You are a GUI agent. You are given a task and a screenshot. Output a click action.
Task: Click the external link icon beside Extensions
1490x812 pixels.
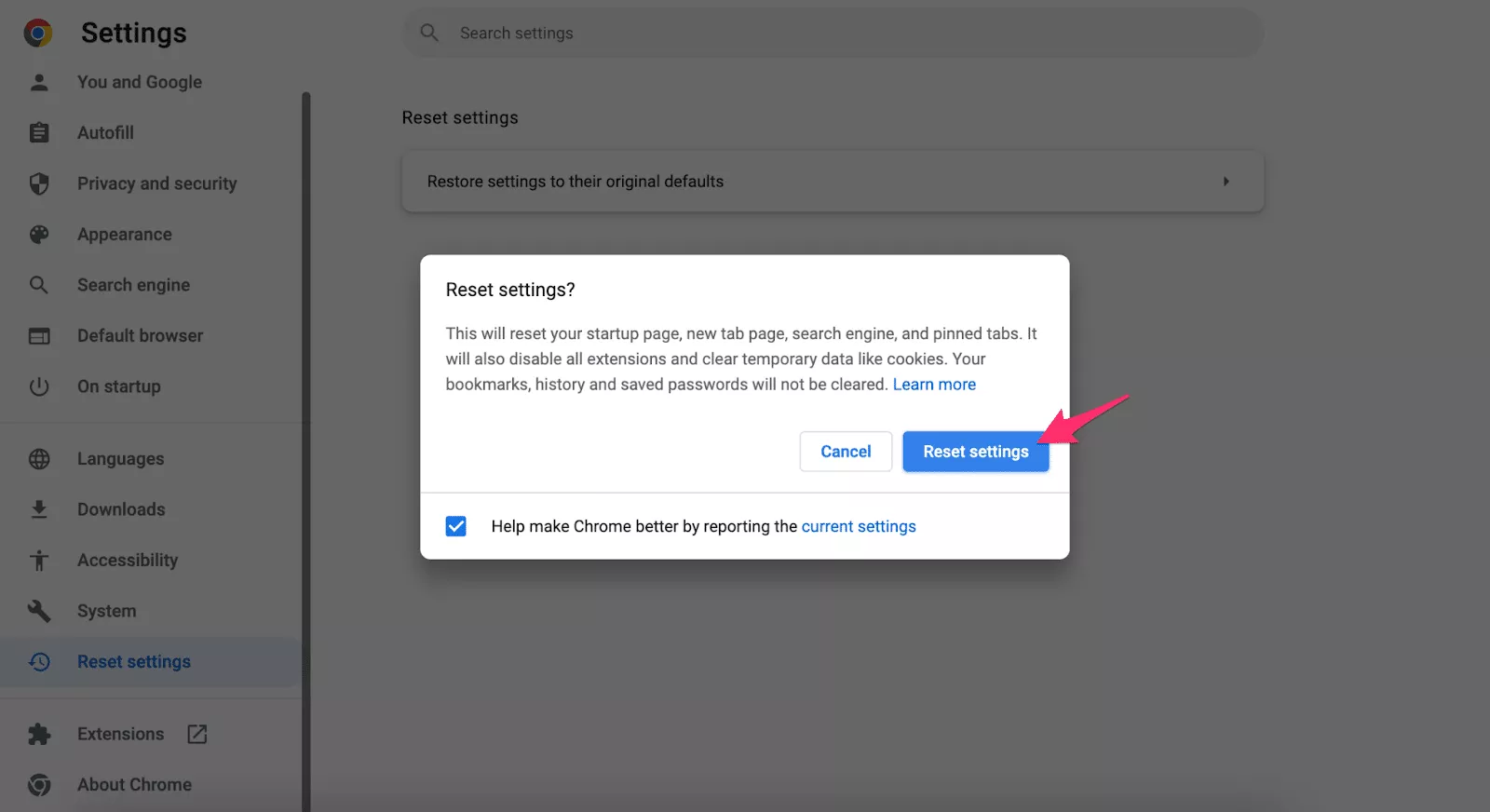(x=197, y=735)
